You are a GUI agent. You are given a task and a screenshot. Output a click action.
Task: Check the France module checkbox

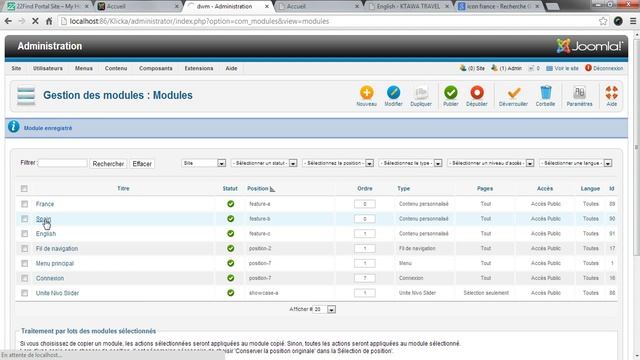(24, 204)
